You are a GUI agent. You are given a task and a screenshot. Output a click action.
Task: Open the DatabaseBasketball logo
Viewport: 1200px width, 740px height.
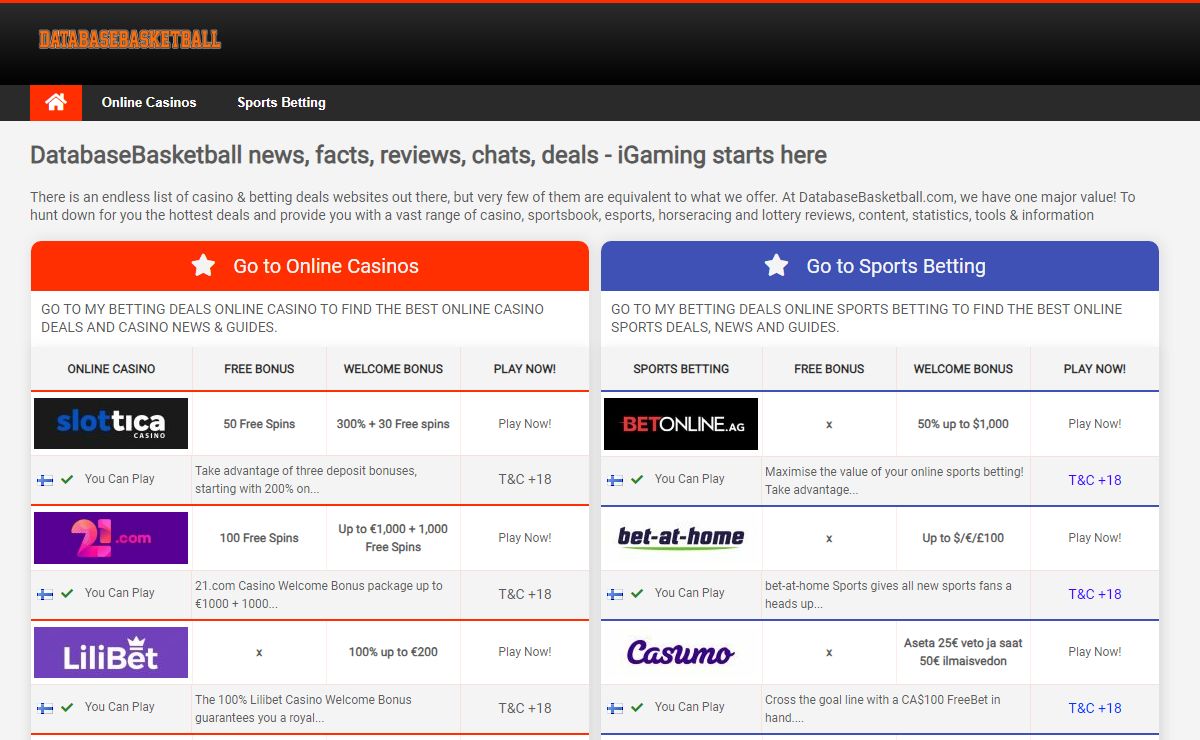(x=130, y=40)
